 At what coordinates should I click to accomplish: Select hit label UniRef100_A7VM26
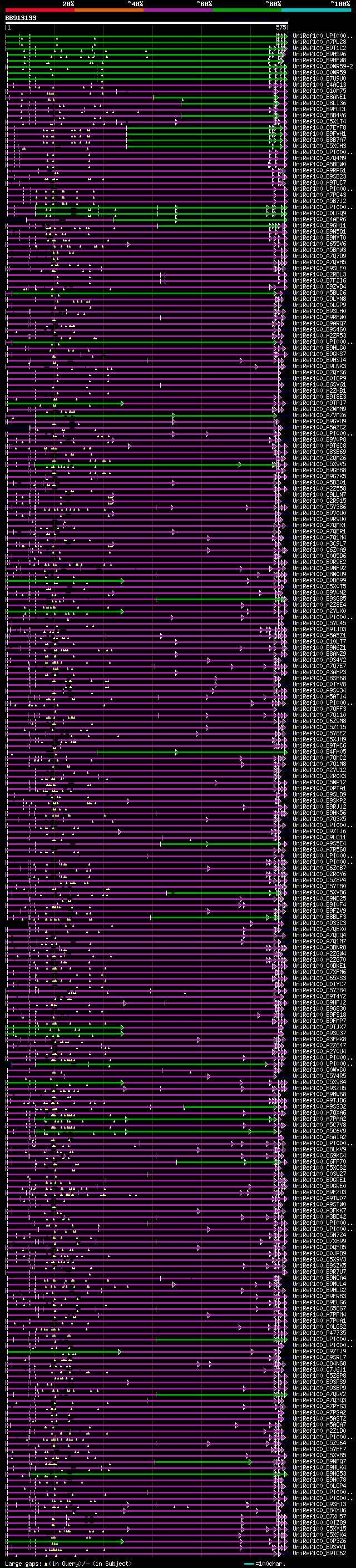pyautogui.click(x=319, y=415)
